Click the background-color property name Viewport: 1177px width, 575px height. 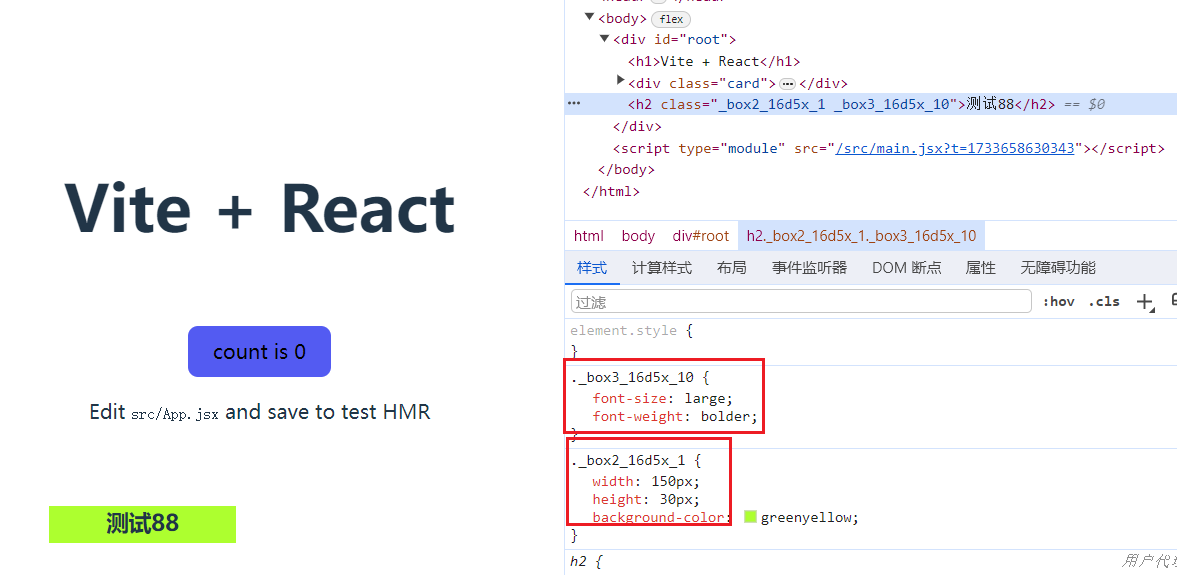coord(658,517)
